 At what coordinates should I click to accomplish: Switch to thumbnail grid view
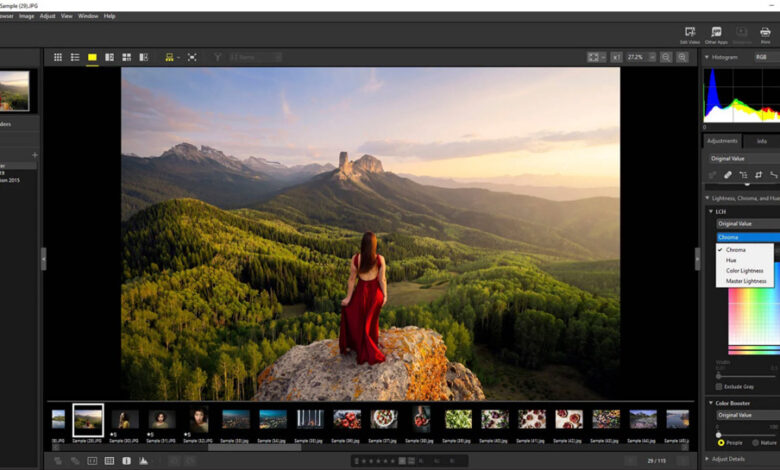coord(58,58)
